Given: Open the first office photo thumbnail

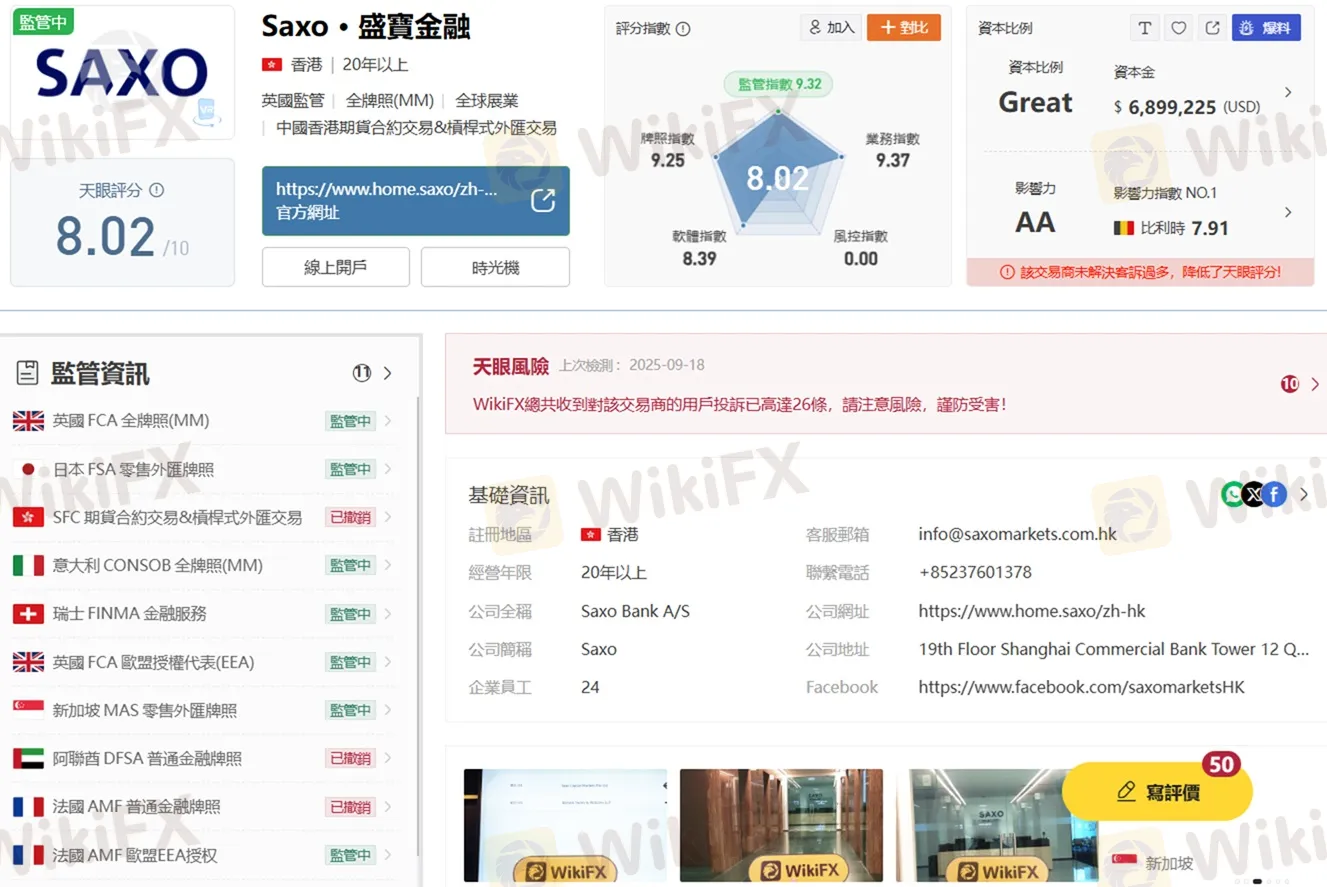Looking at the screenshot, I should click(565, 825).
